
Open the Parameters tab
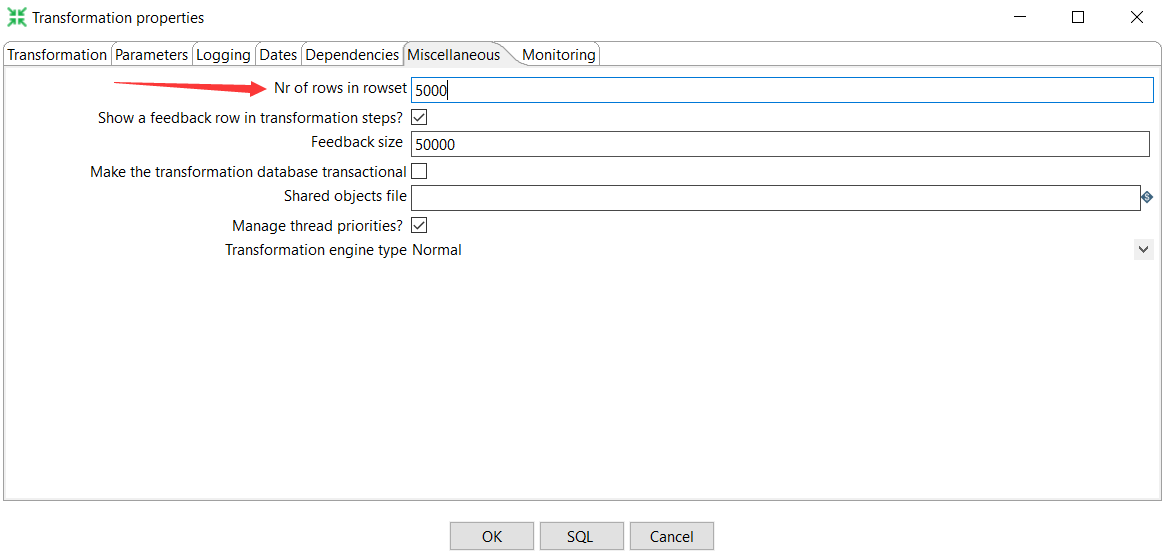152,55
